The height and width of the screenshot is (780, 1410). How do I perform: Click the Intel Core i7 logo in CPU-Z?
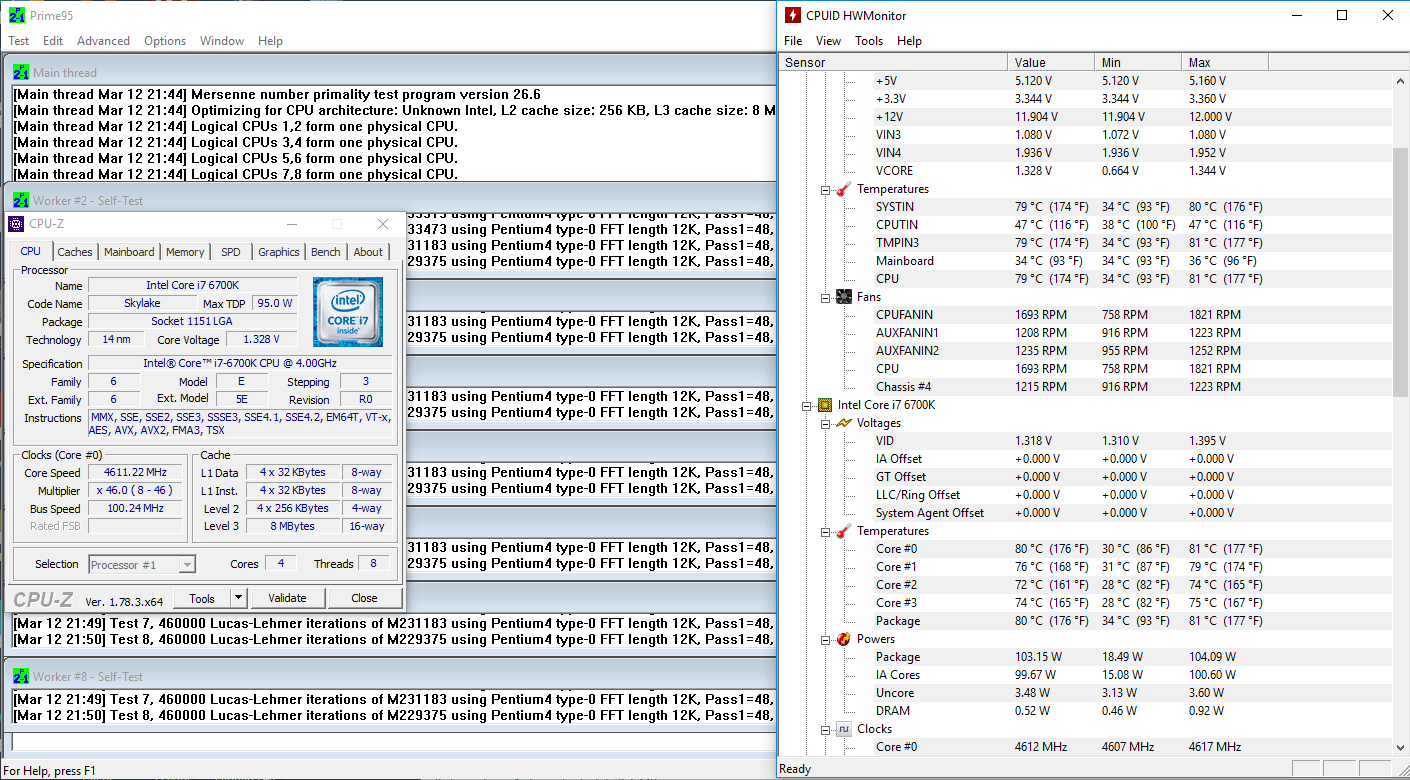[347, 312]
